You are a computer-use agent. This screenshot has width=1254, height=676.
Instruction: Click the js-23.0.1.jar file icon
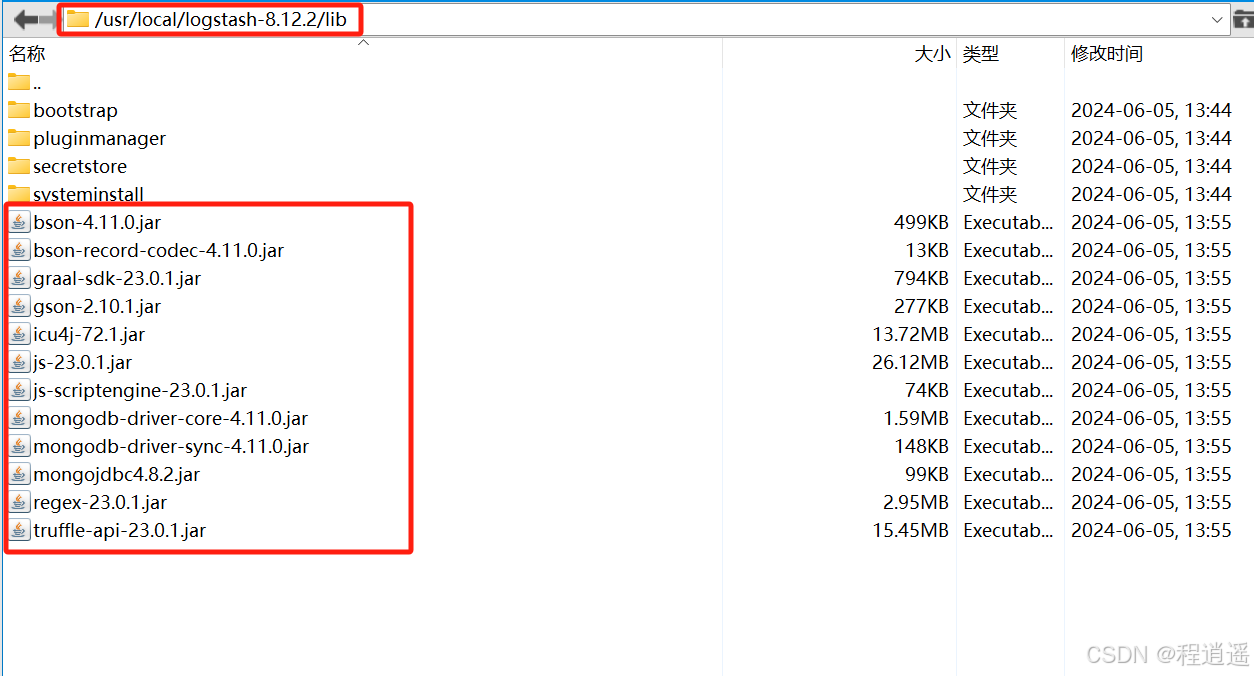click(19, 362)
